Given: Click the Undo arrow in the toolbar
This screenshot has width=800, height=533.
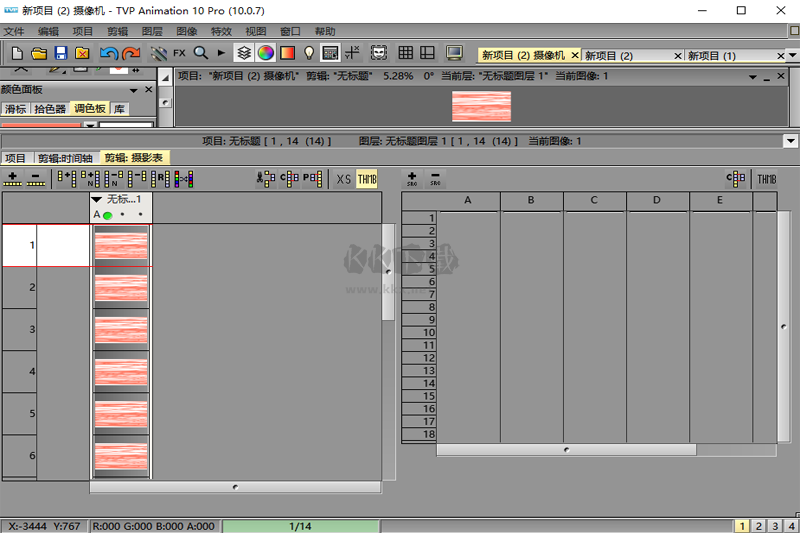Looking at the screenshot, I should pos(108,52).
